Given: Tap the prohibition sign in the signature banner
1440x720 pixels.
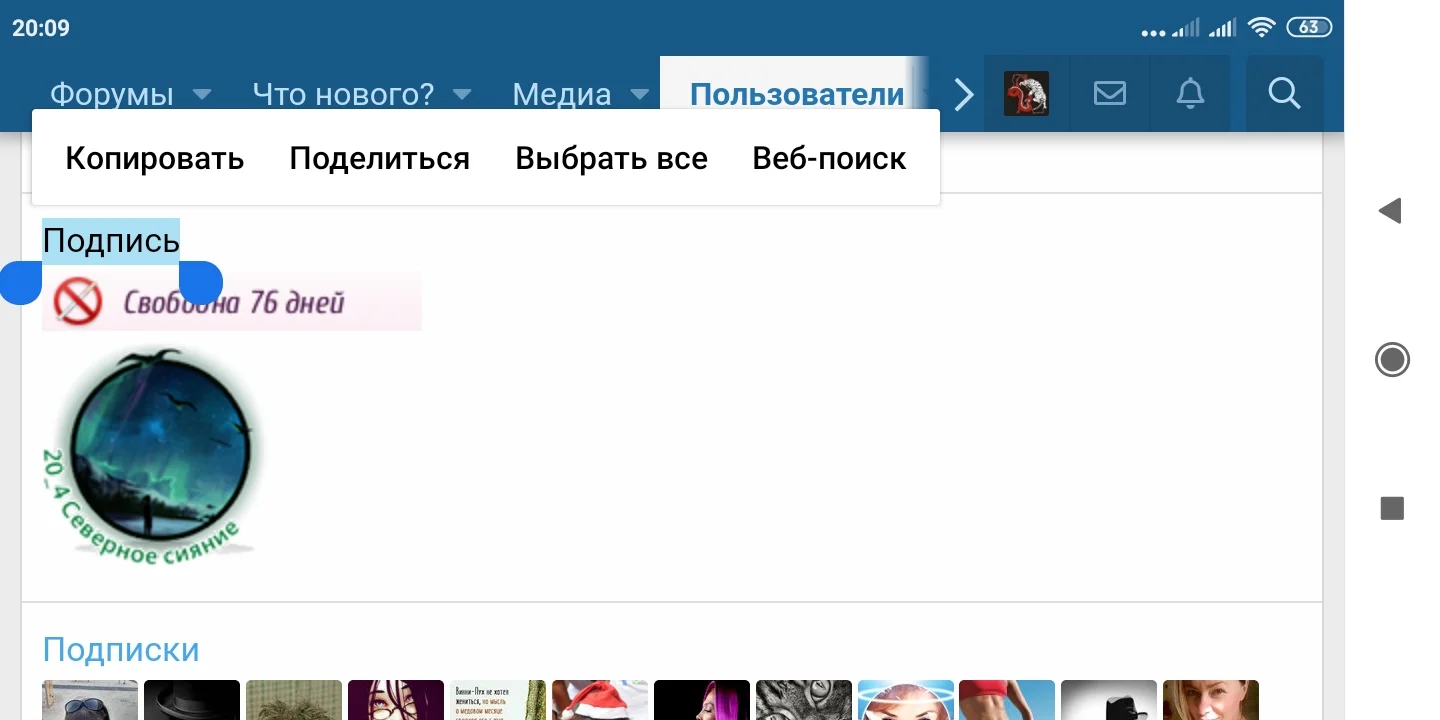Looking at the screenshot, I should click(x=80, y=300).
